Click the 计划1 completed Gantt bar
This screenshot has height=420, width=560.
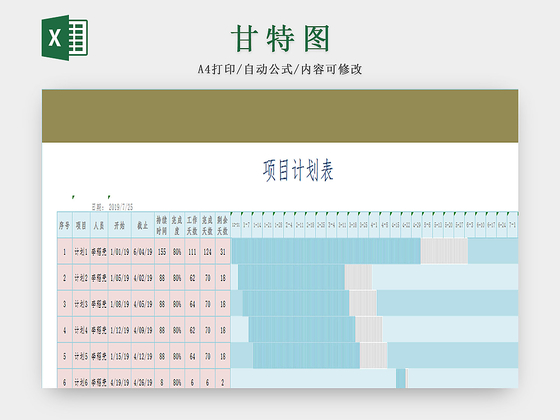[326, 251]
